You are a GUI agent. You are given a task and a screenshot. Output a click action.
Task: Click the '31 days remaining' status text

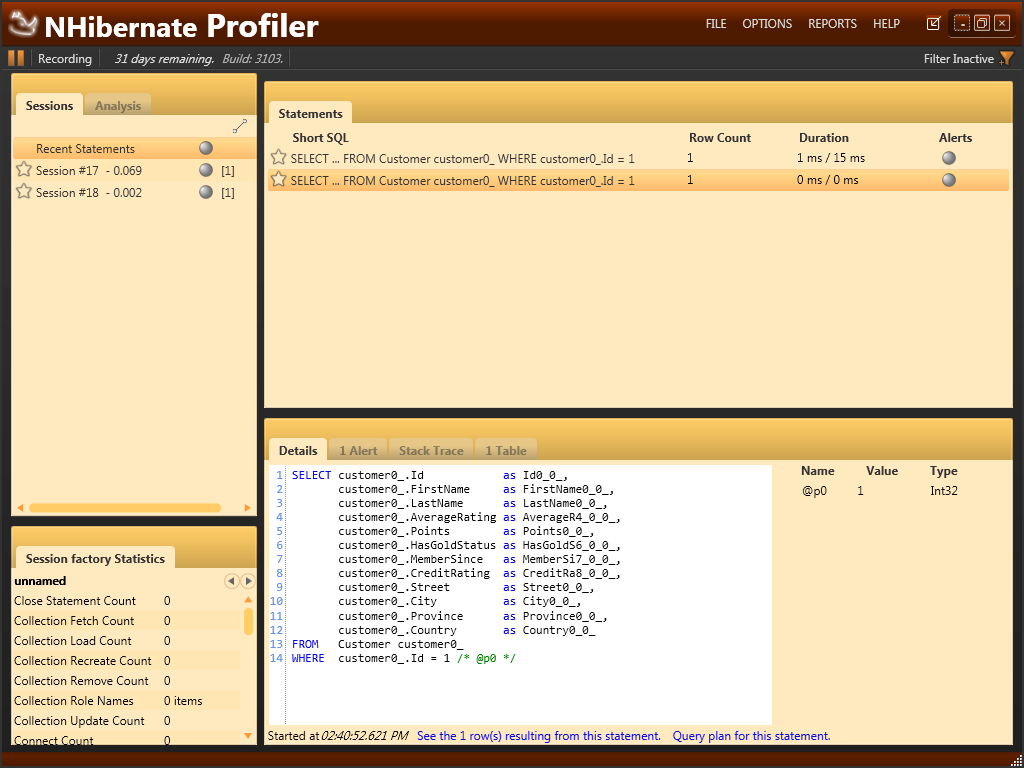164,59
